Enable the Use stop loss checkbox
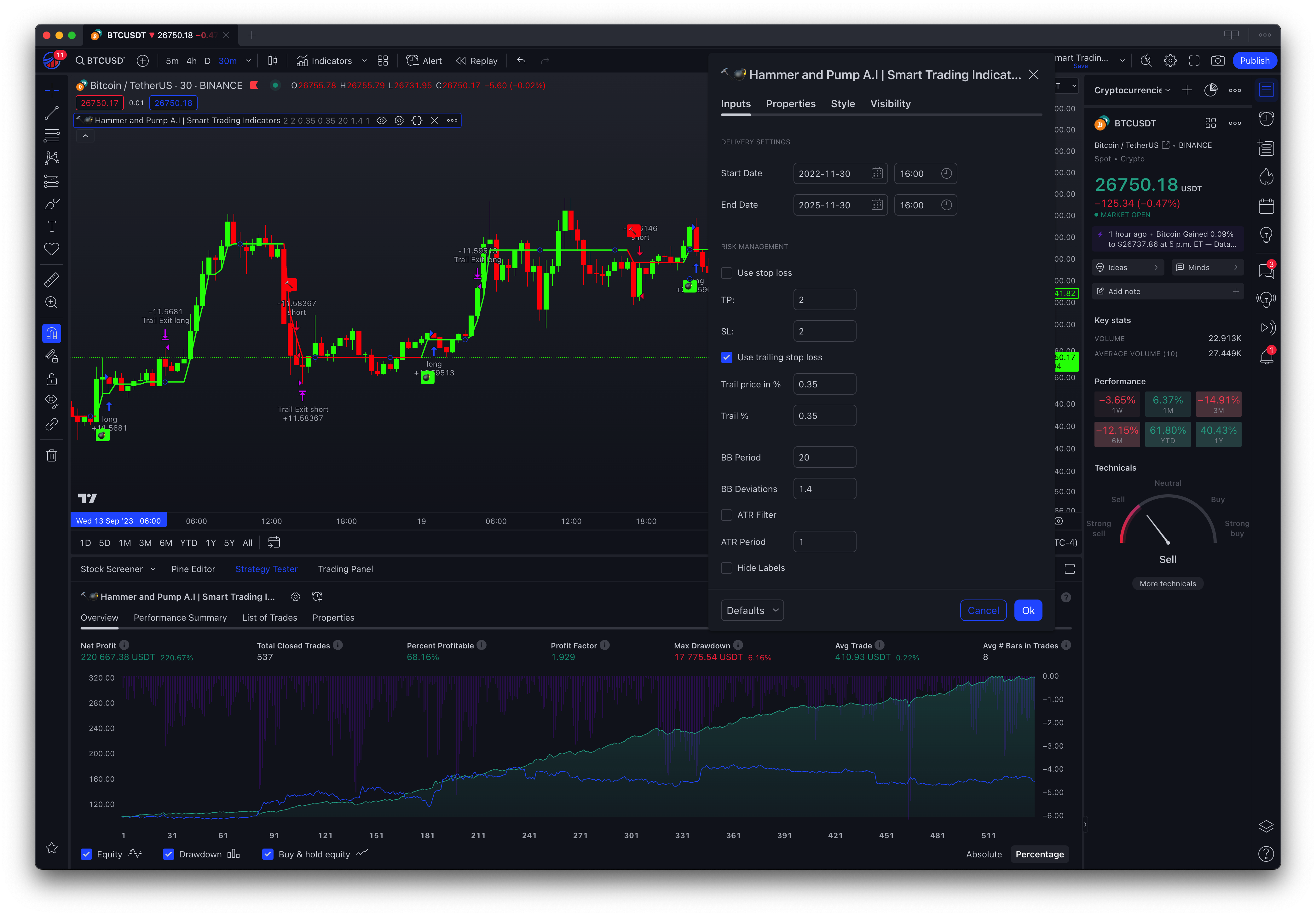This screenshot has width=1316, height=916. 727,273
